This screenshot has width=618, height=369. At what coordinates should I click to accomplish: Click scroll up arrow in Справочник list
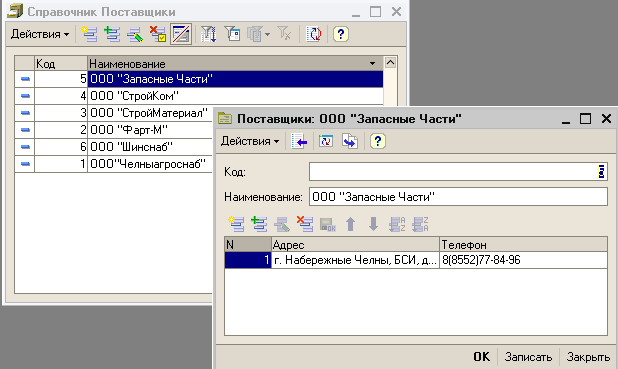[x=390, y=62]
